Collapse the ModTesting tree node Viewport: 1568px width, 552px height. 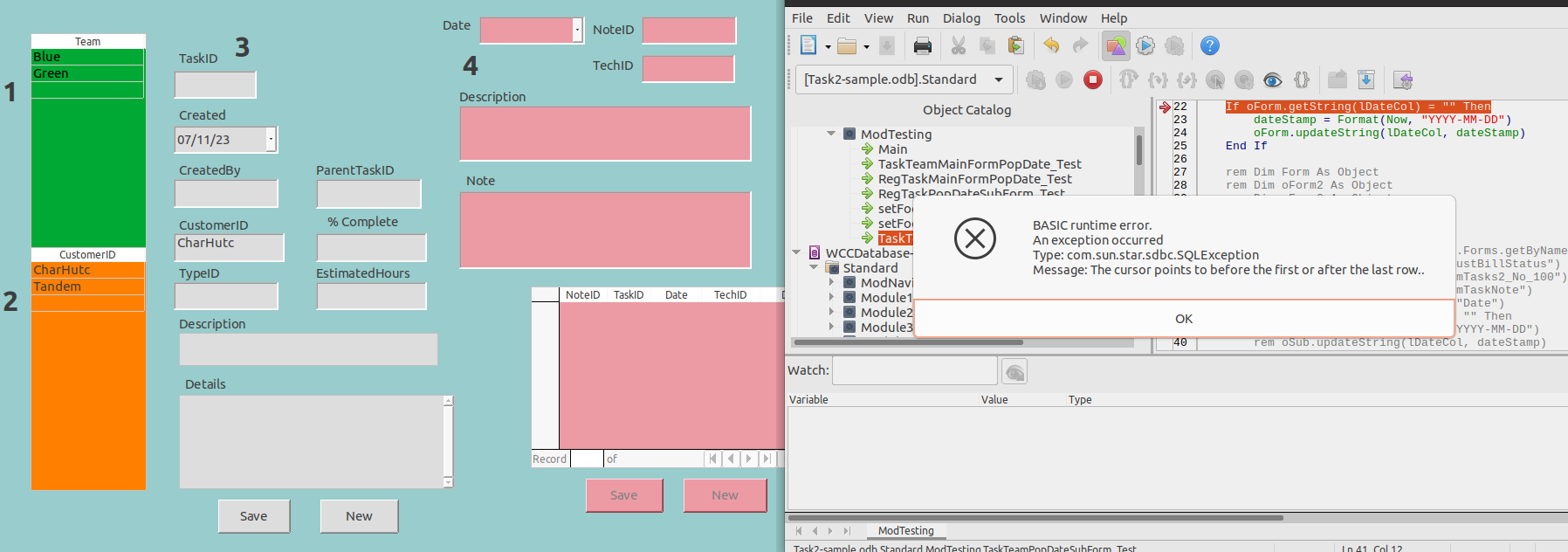[831, 134]
